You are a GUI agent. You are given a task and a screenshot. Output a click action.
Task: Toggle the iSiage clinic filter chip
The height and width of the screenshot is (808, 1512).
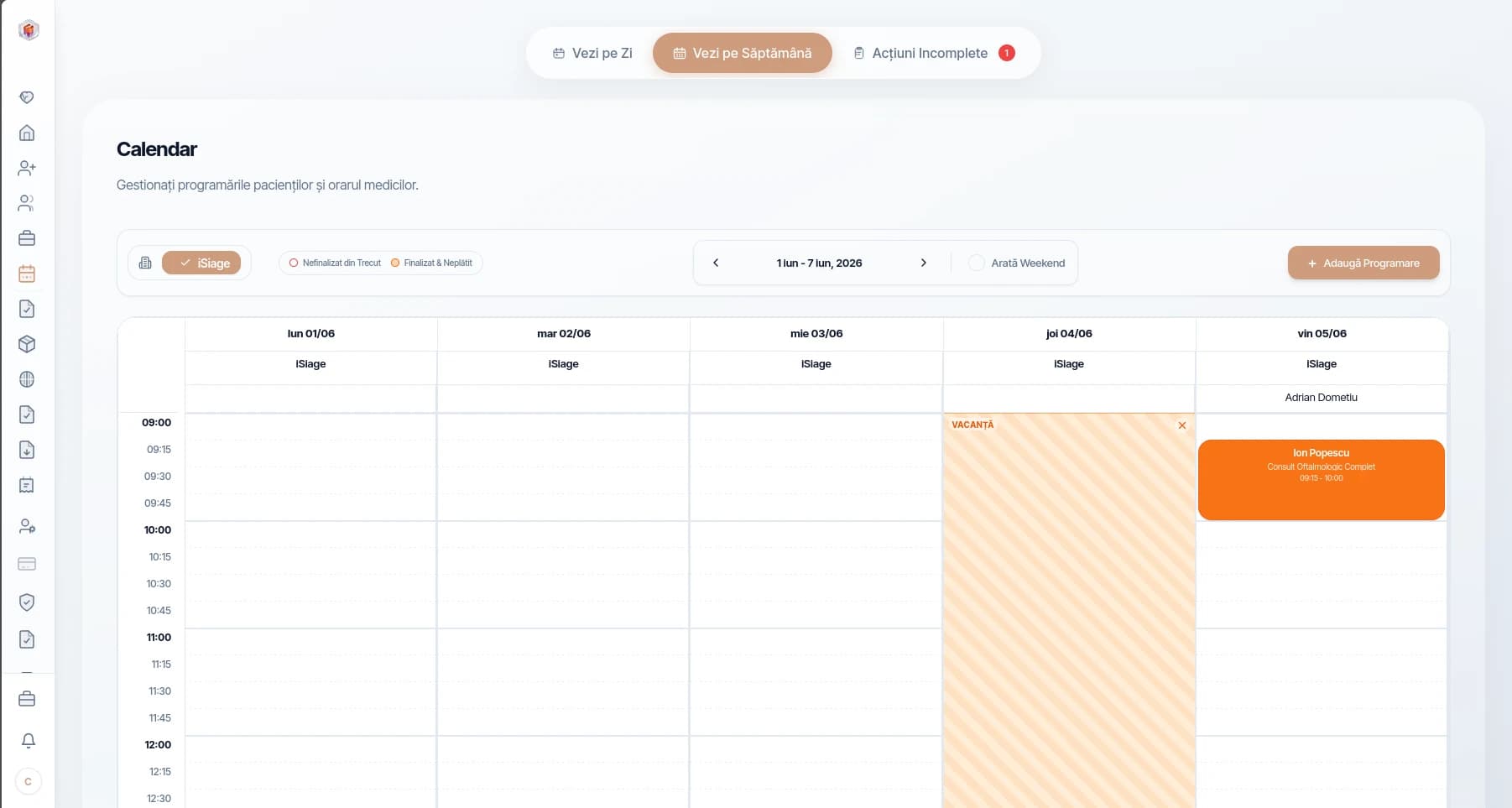[201, 263]
